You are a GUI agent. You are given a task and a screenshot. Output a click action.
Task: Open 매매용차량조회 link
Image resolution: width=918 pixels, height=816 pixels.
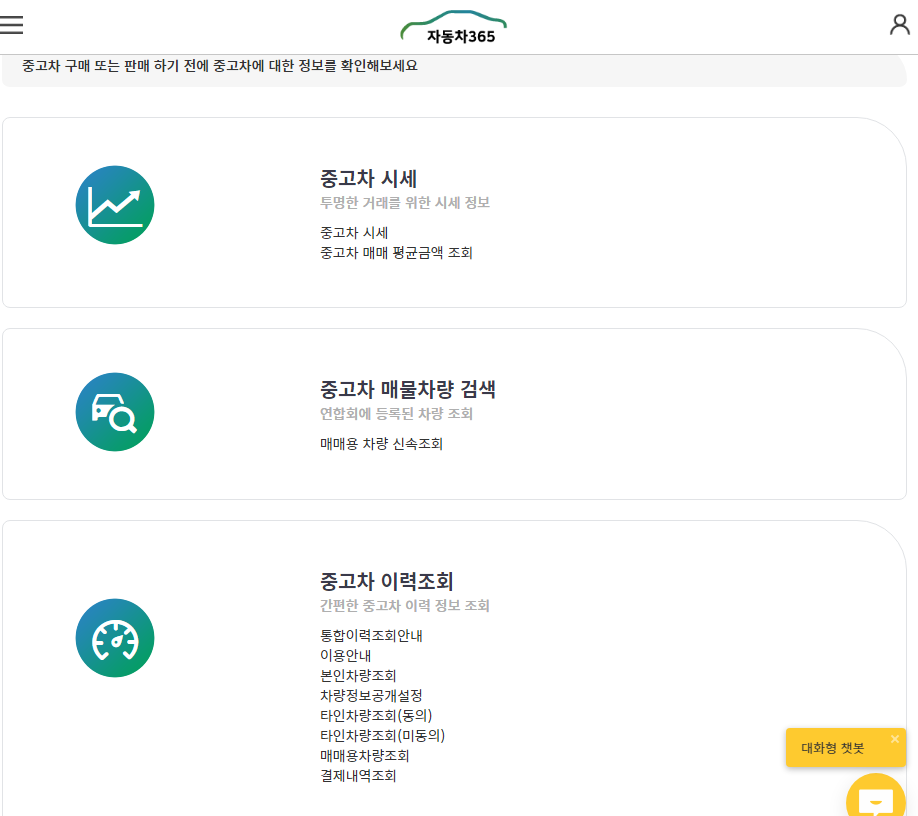click(365, 756)
